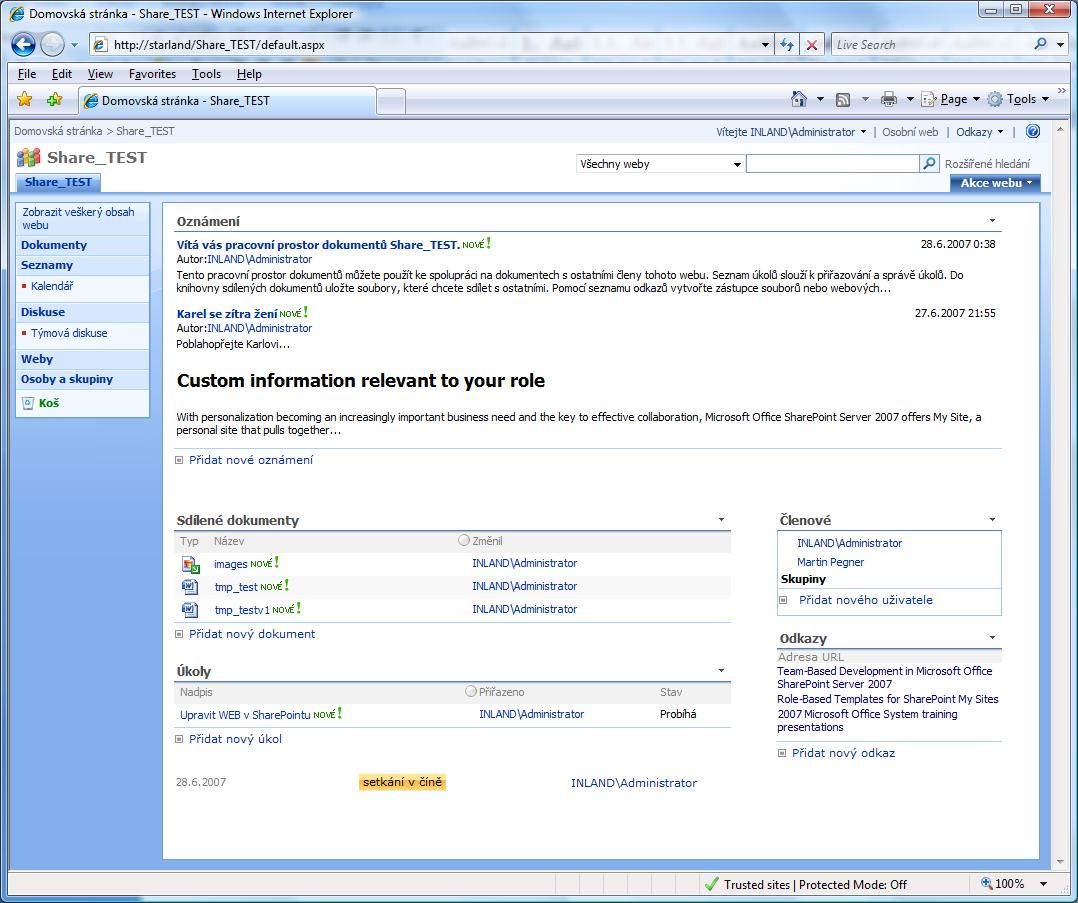Click the Refresh page icon
Image resolution: width=1078 pixels, height=903 pixels.
(788, 45)
